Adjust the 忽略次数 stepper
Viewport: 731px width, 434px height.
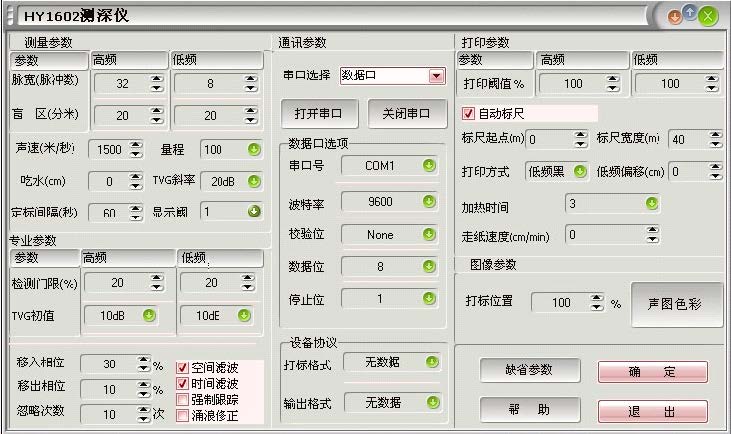click(x=144, y=414)
